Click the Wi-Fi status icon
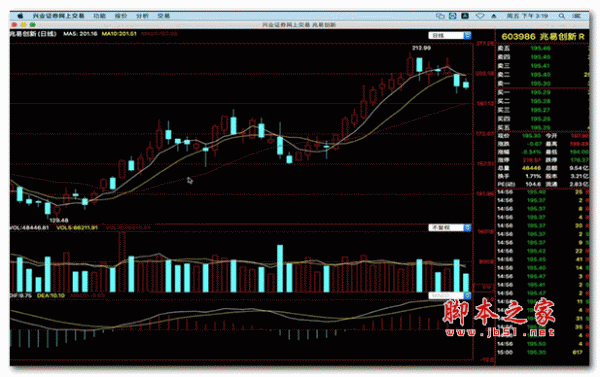This screenshot has height=377, width=600. click(480, 16)
